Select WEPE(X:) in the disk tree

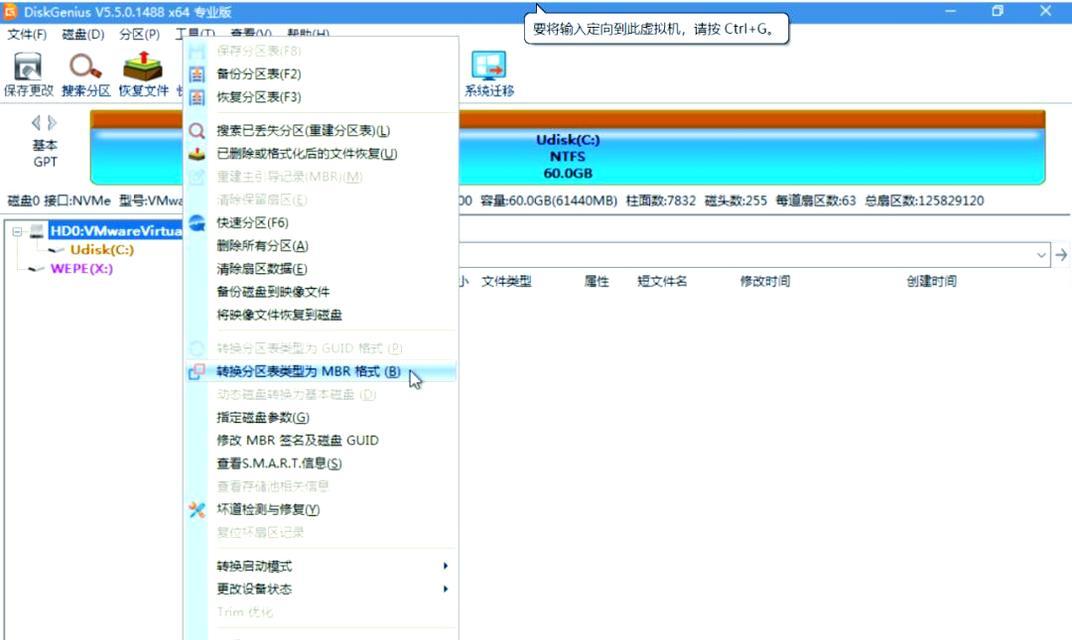(x=81, y=269)
